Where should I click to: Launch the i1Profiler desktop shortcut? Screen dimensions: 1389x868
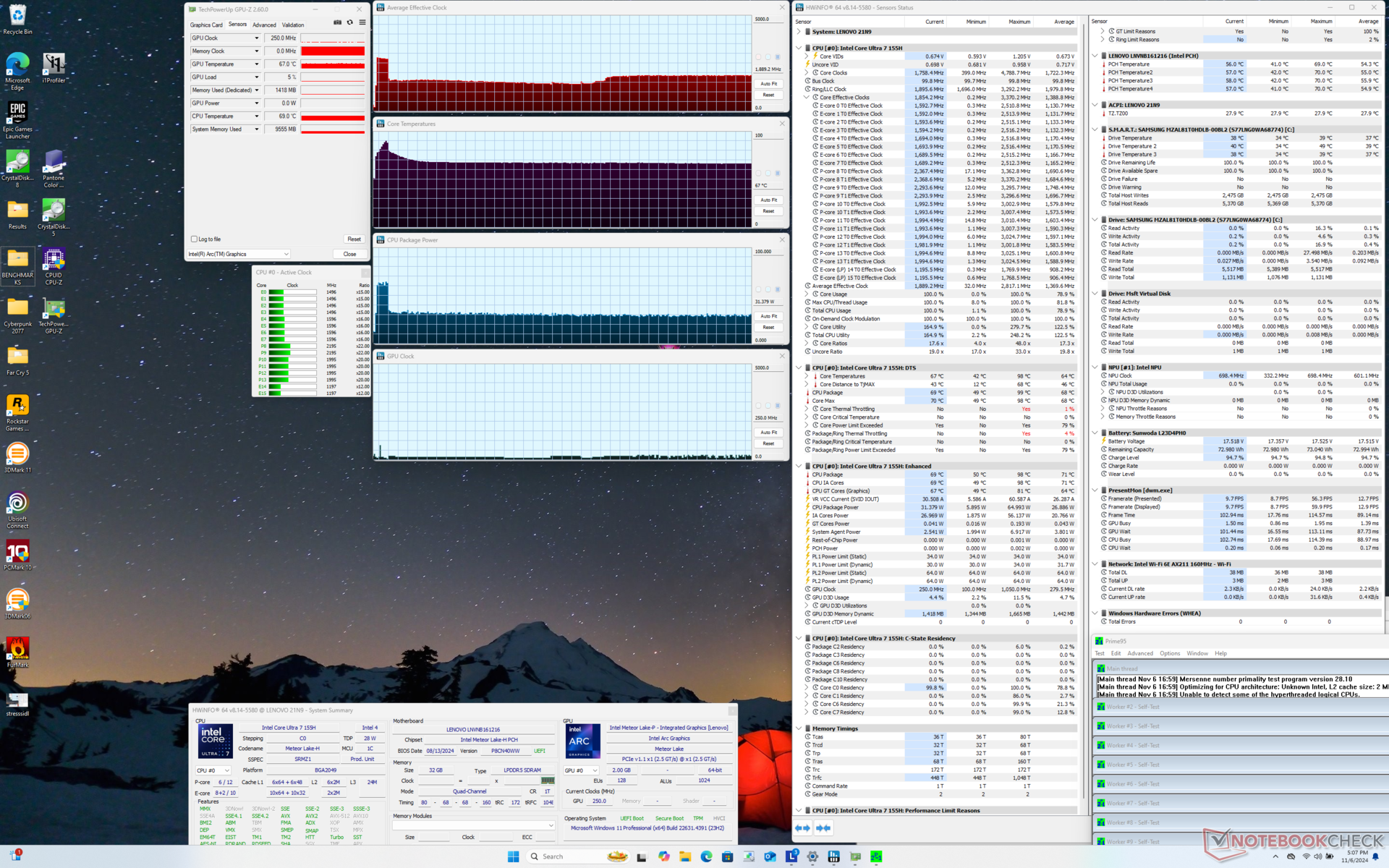coord(54,69)
